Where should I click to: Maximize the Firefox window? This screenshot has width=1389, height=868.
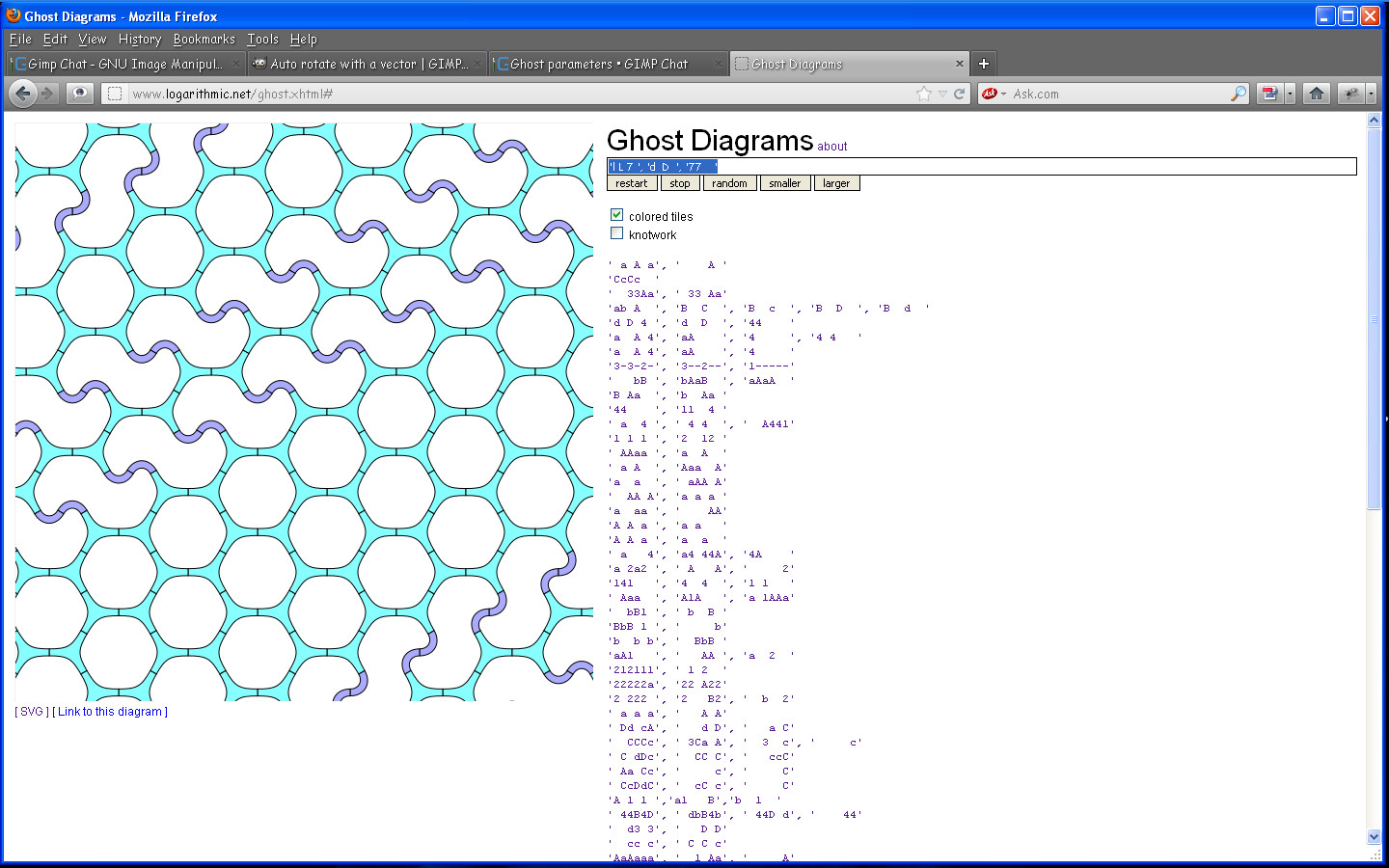pos(1348,15)
